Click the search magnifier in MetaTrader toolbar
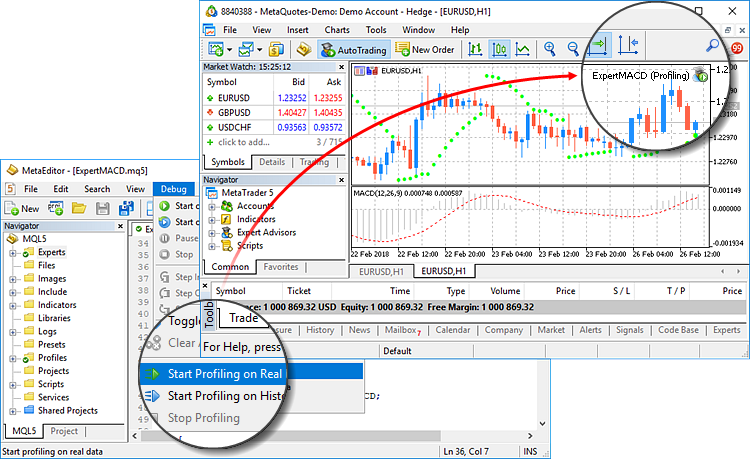Screen dimensions: 750x459 pos(713,46)
